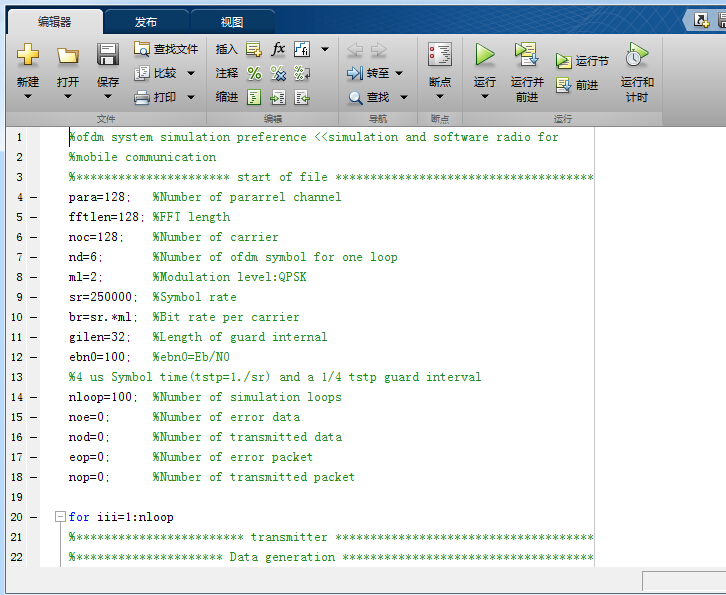Click line number 19 in gutter
The width and height of the screenshot is (726, 595).
coord(16,497)
